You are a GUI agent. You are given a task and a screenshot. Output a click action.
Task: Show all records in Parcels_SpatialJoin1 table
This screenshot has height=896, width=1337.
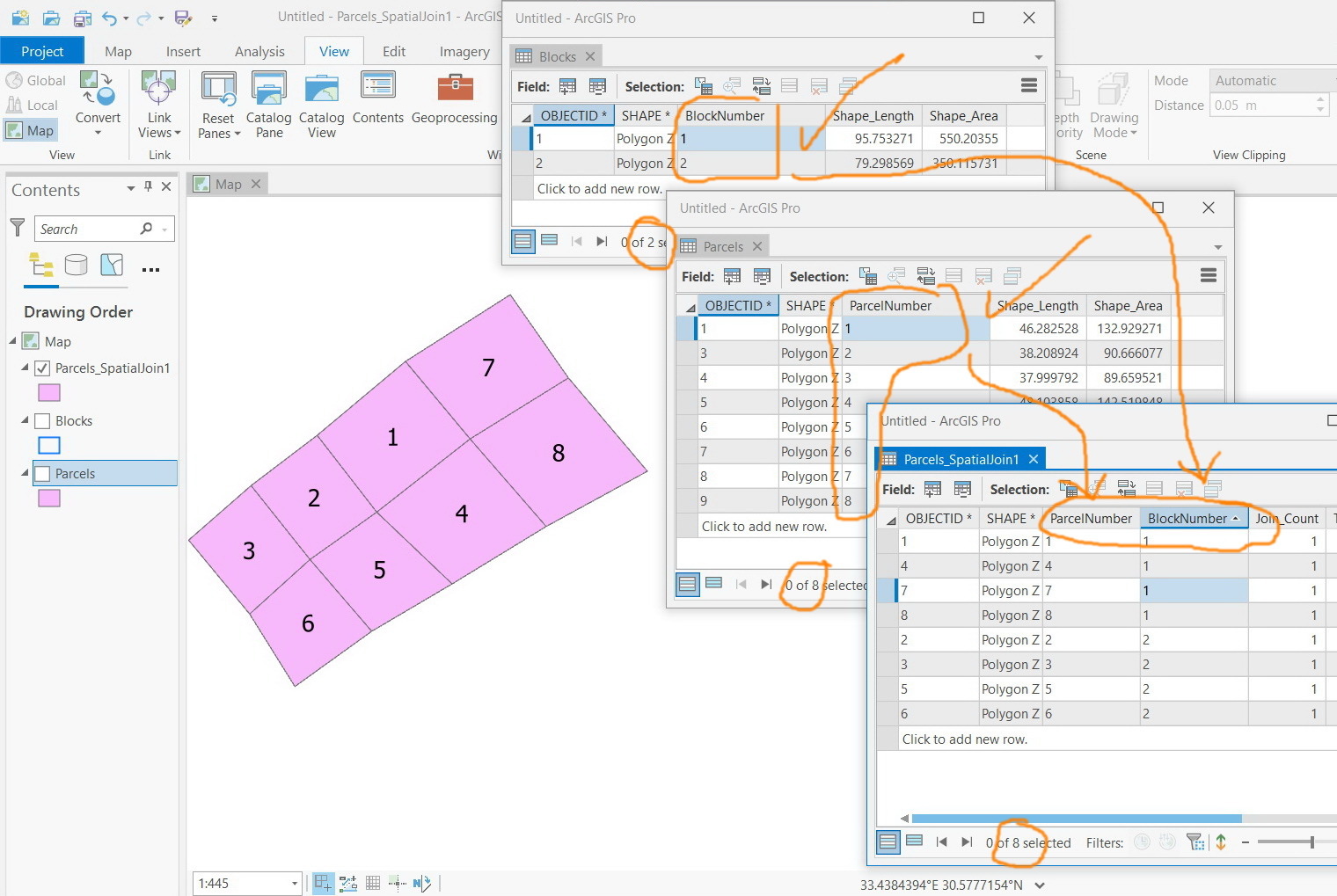888,841
